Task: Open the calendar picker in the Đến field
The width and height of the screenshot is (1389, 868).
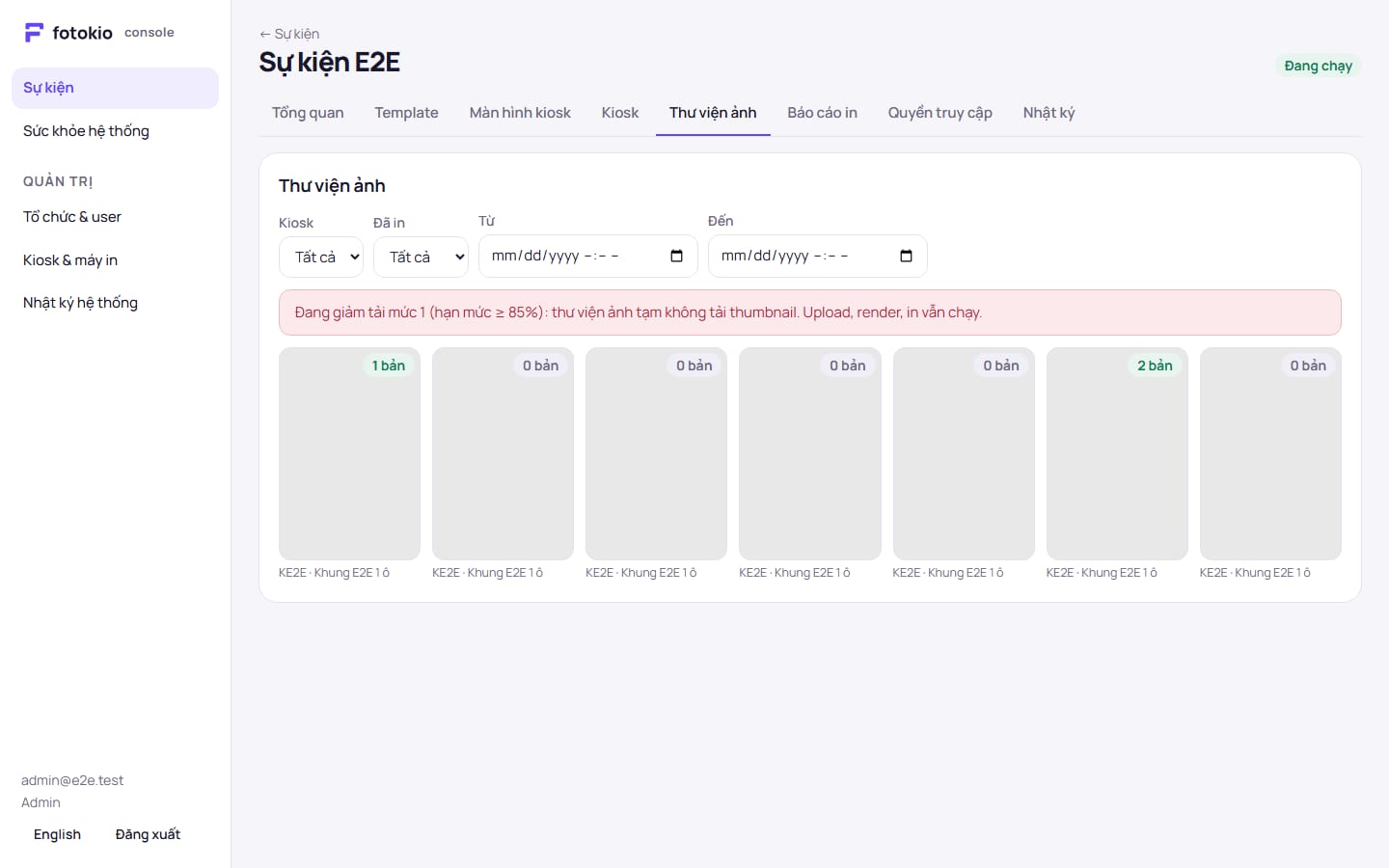Action: pos(906,256)
